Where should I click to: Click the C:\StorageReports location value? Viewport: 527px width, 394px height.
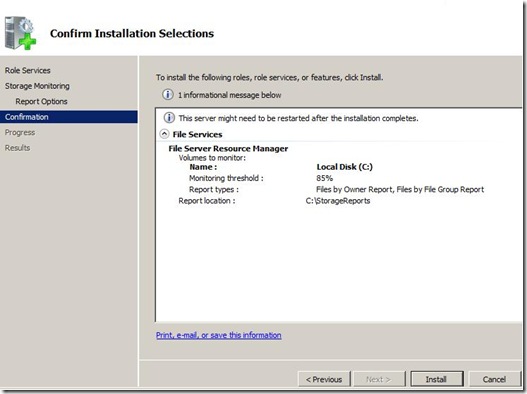338,201
